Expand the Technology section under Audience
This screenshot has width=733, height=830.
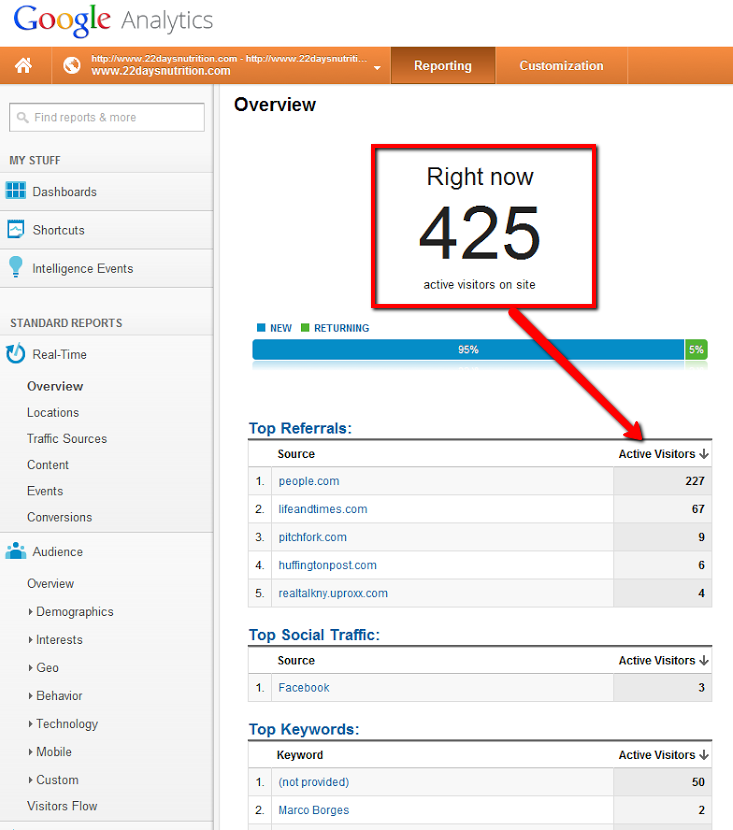[x=66, y=724]
